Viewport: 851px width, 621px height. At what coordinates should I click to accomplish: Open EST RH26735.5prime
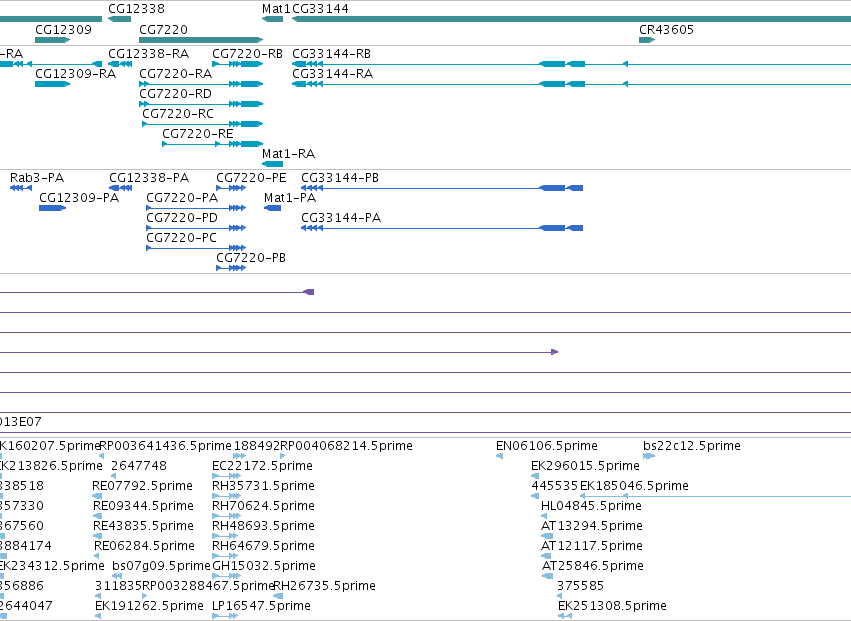pyautogui.click(x=324, y=586)
